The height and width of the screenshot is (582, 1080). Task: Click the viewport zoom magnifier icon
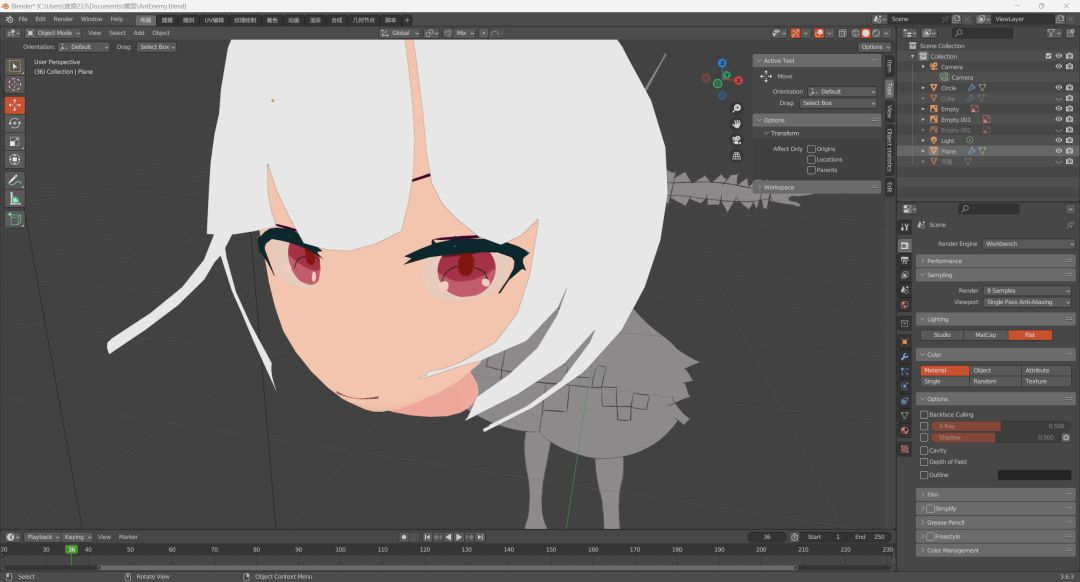click(736, 108)
